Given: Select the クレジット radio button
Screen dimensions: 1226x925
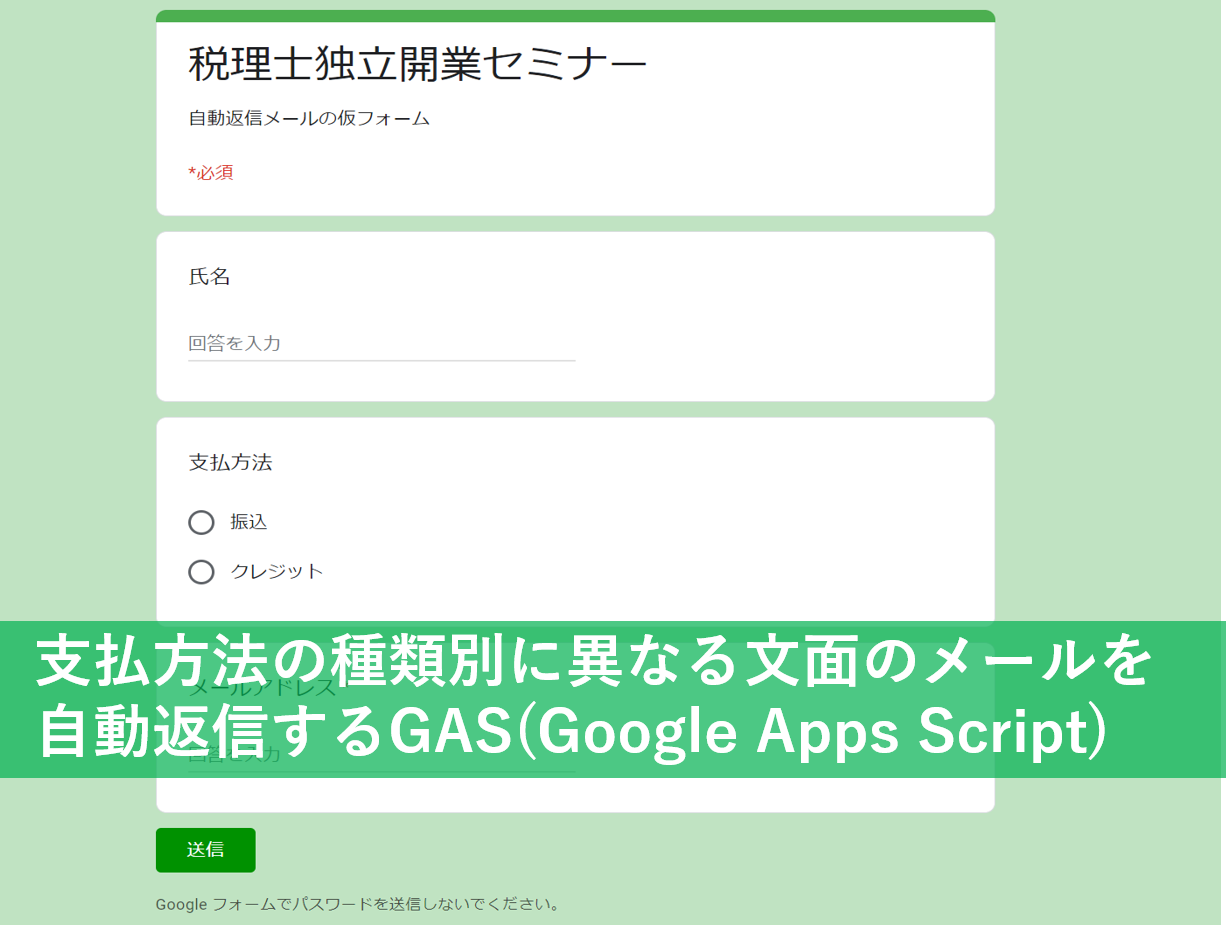Looking at the screenshot, I should pyautogui.click(x=201, y=572).
